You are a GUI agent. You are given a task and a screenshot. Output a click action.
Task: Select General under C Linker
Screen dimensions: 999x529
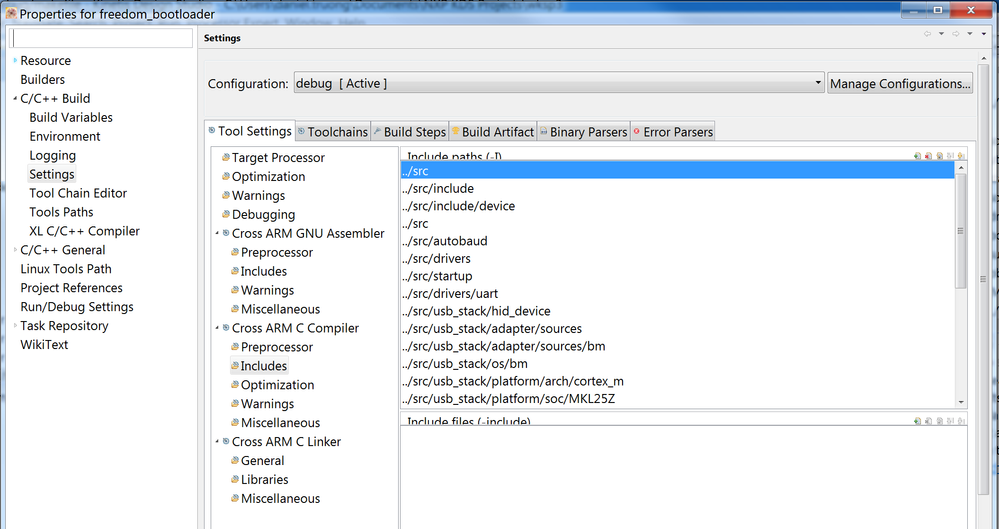(x=262, y=461)
